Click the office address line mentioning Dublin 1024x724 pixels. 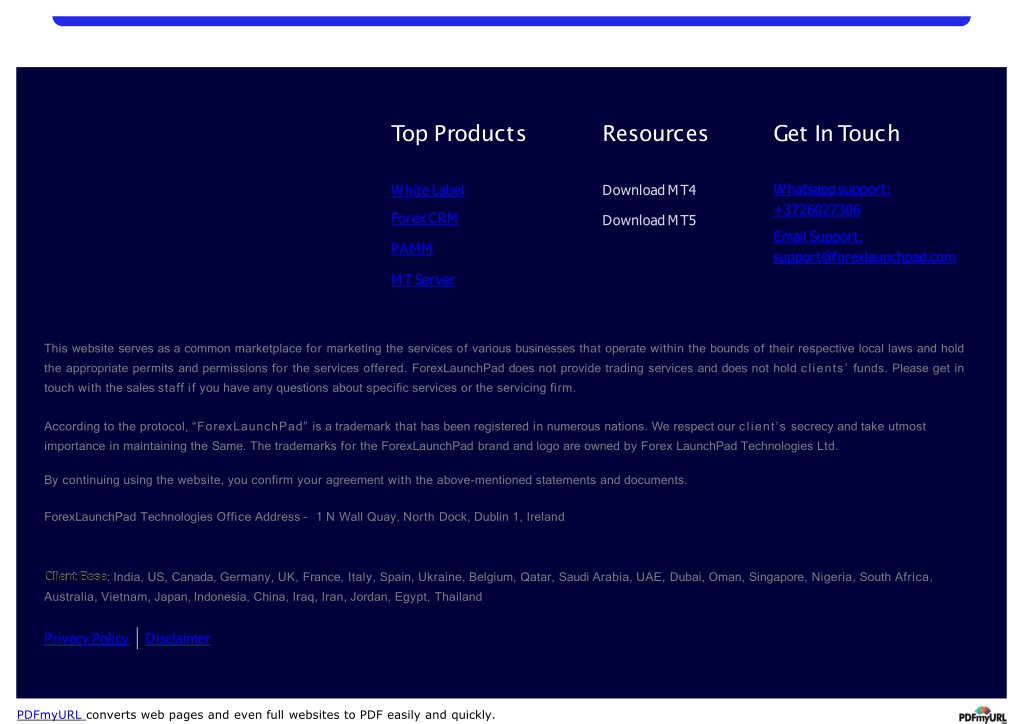(x=304, y=516)
